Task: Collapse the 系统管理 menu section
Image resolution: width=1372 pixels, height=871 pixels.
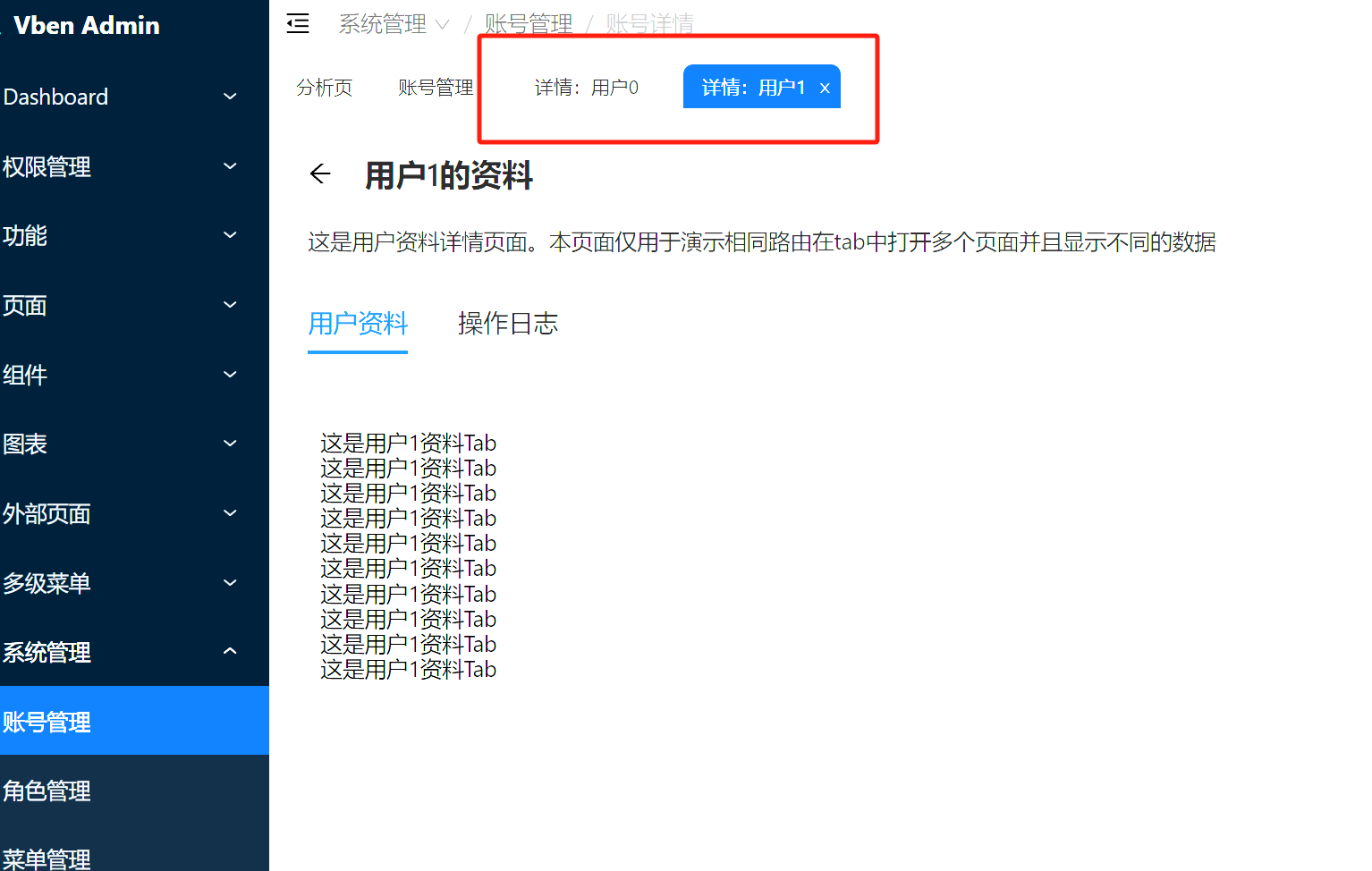Action: (47, 652)
